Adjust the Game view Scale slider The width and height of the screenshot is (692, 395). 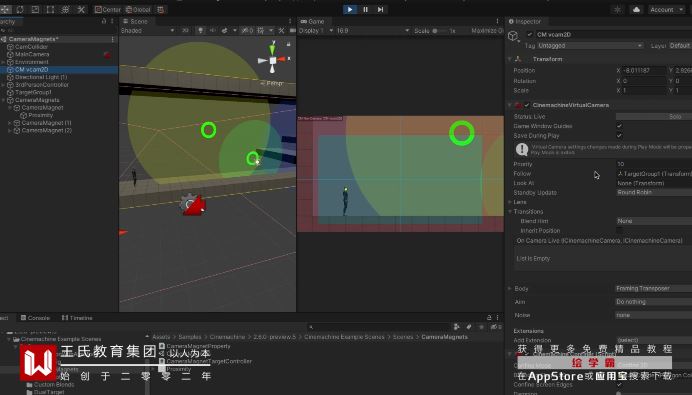coord(440,30)
